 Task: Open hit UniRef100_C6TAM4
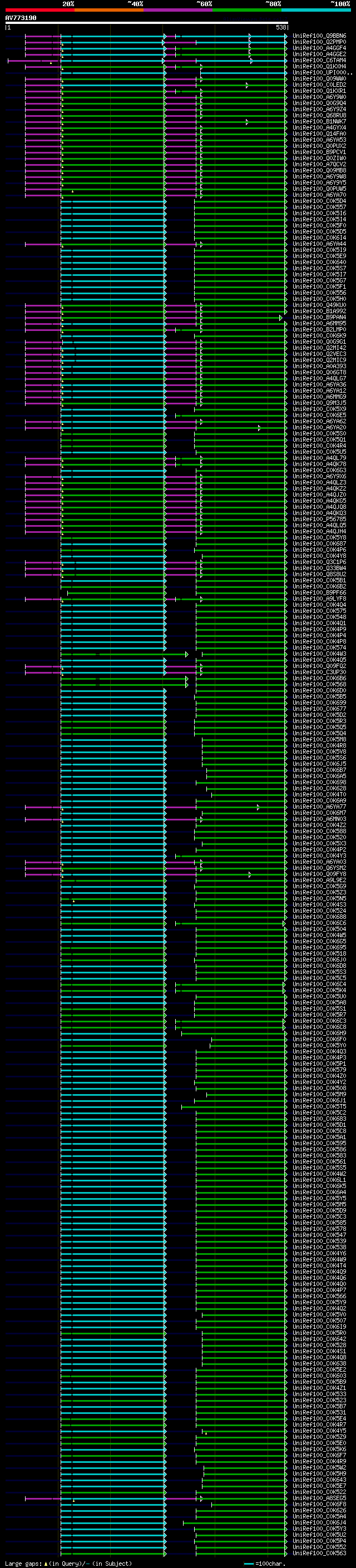pyautogui.click(x=319, y=60)
